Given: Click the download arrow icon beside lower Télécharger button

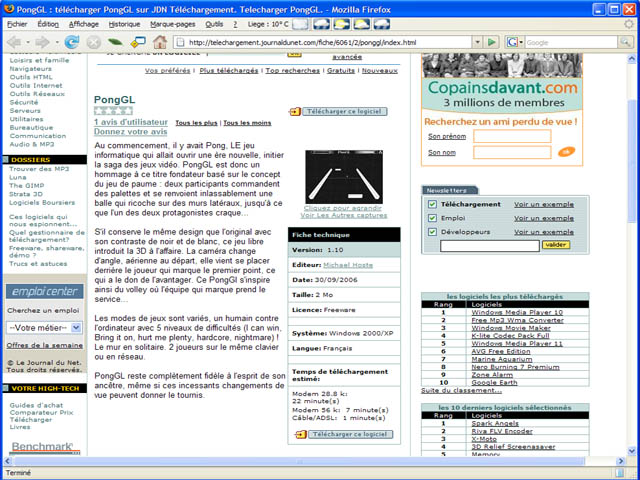Looking at the screenshot, I should (300, 434).
